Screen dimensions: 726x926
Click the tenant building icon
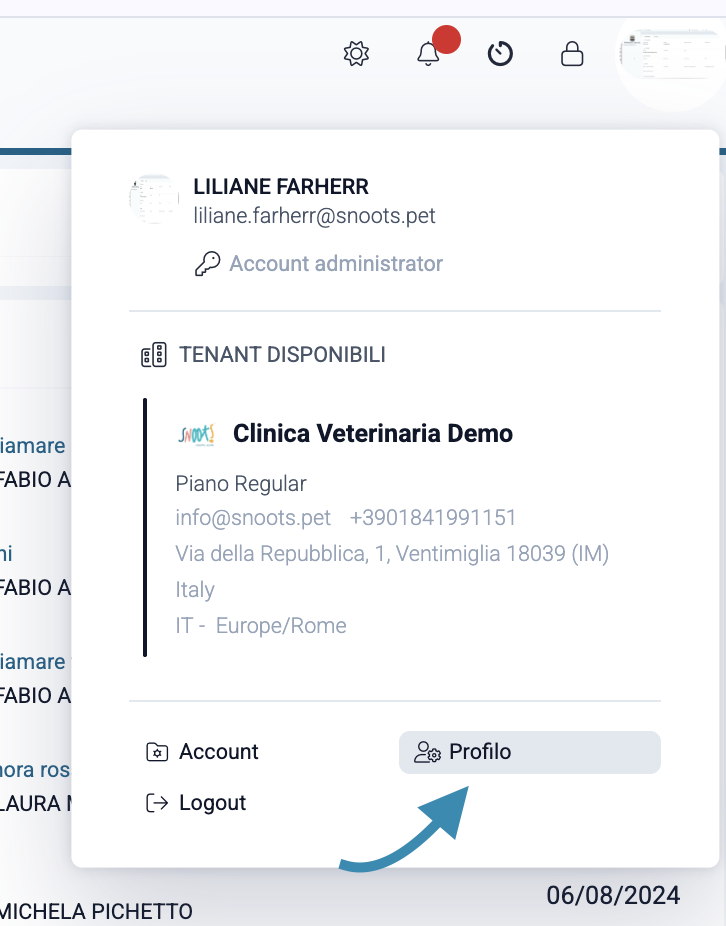[x=154, y=355]
